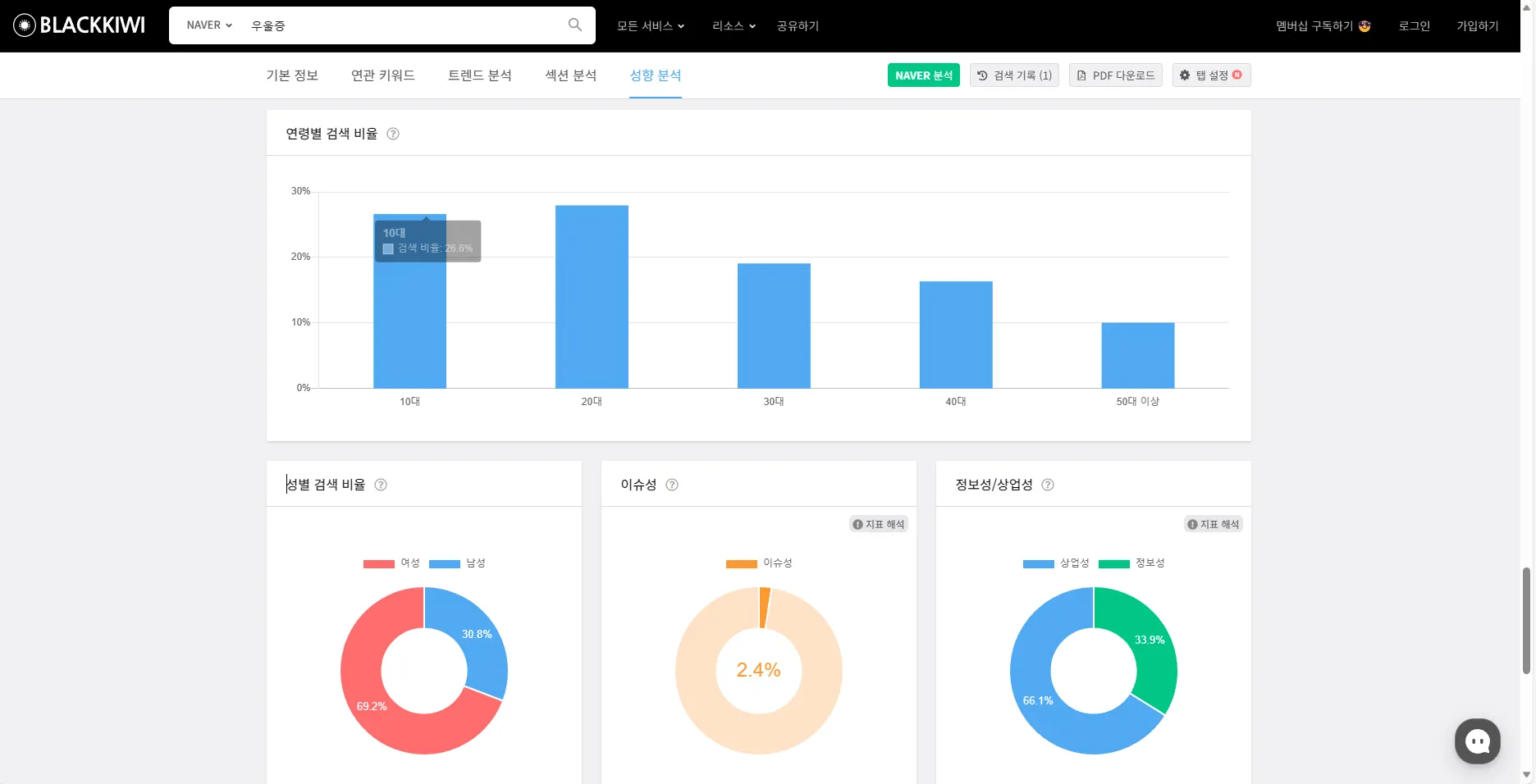1536x784 pixels.
Task: Expand the 모든 서비스 menu
Action: coord(651,26)
